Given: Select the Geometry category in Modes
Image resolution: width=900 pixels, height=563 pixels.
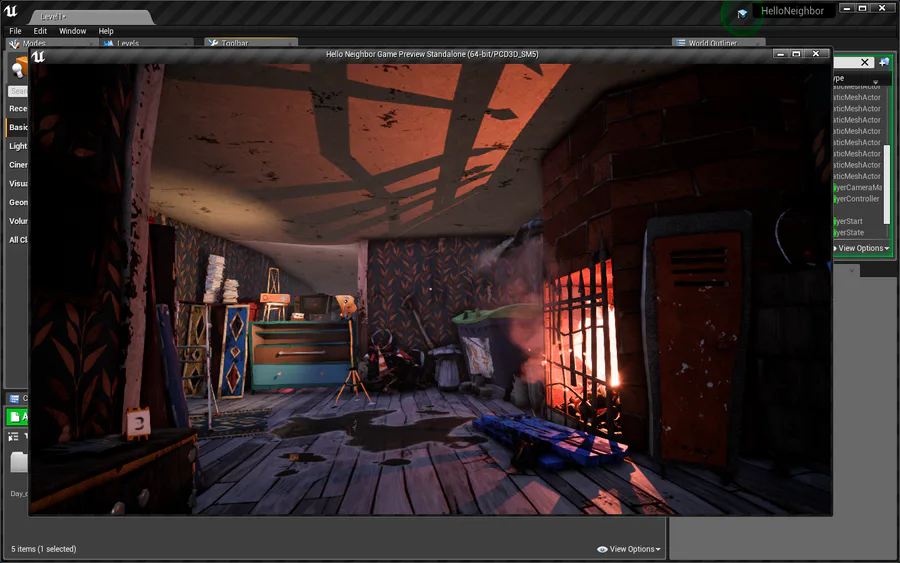Looking at the screenshot, I should point(17,202).
